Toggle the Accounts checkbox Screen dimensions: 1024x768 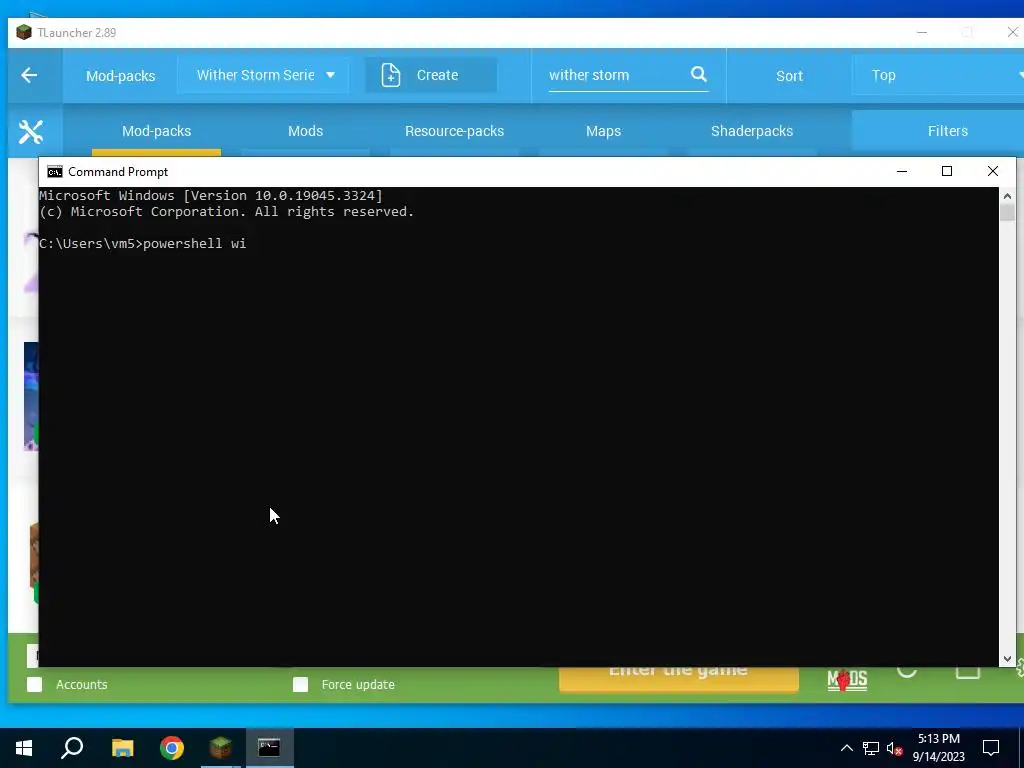pos(35,684)
